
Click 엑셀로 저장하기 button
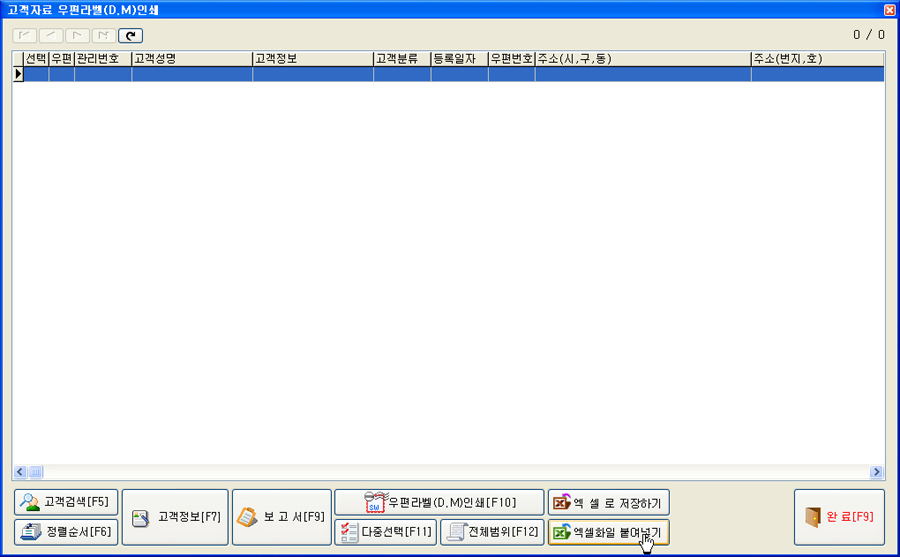608,502
